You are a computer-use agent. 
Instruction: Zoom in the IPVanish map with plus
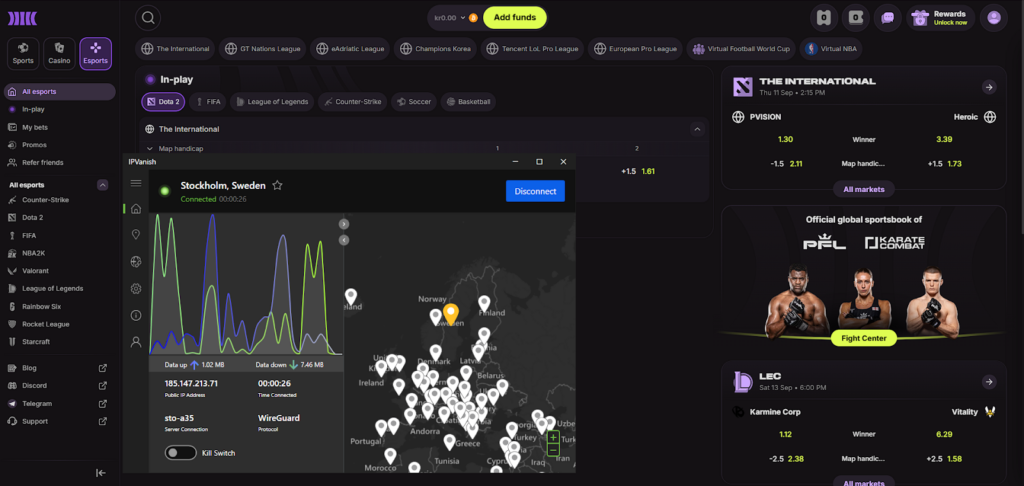click(x=553, y=437)
